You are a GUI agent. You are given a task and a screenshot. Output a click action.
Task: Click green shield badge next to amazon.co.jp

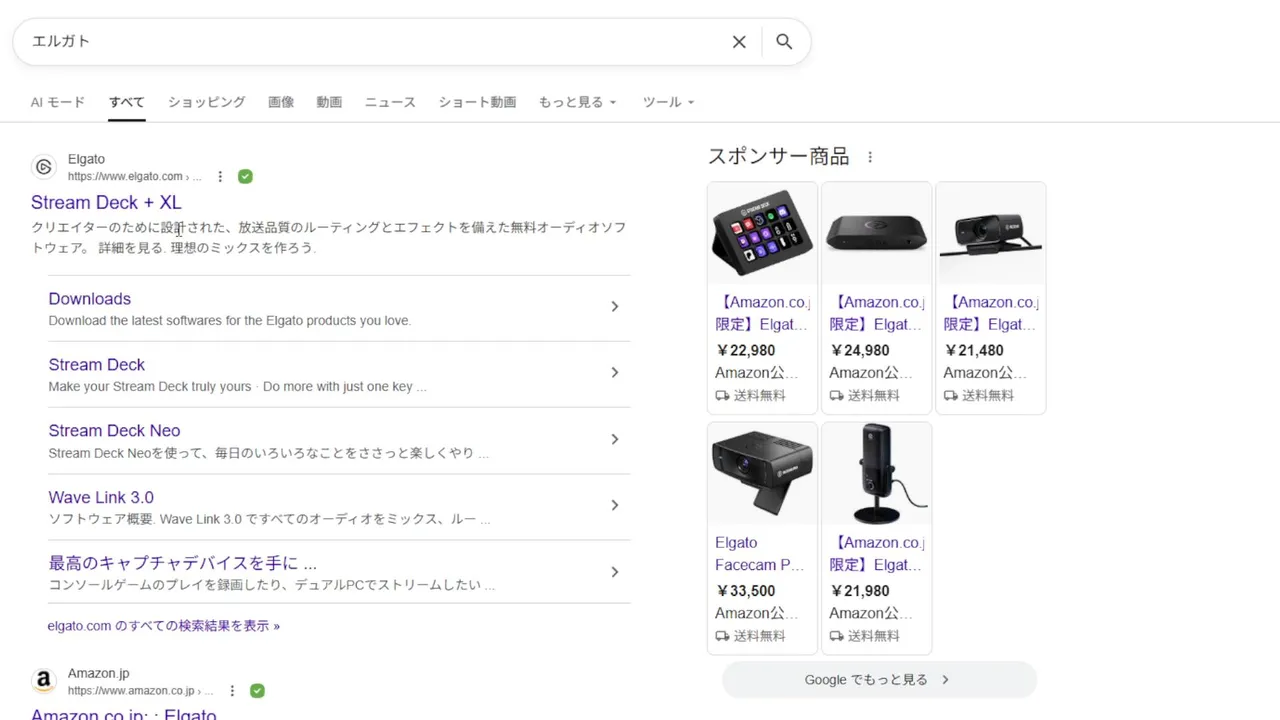(257, 690)
